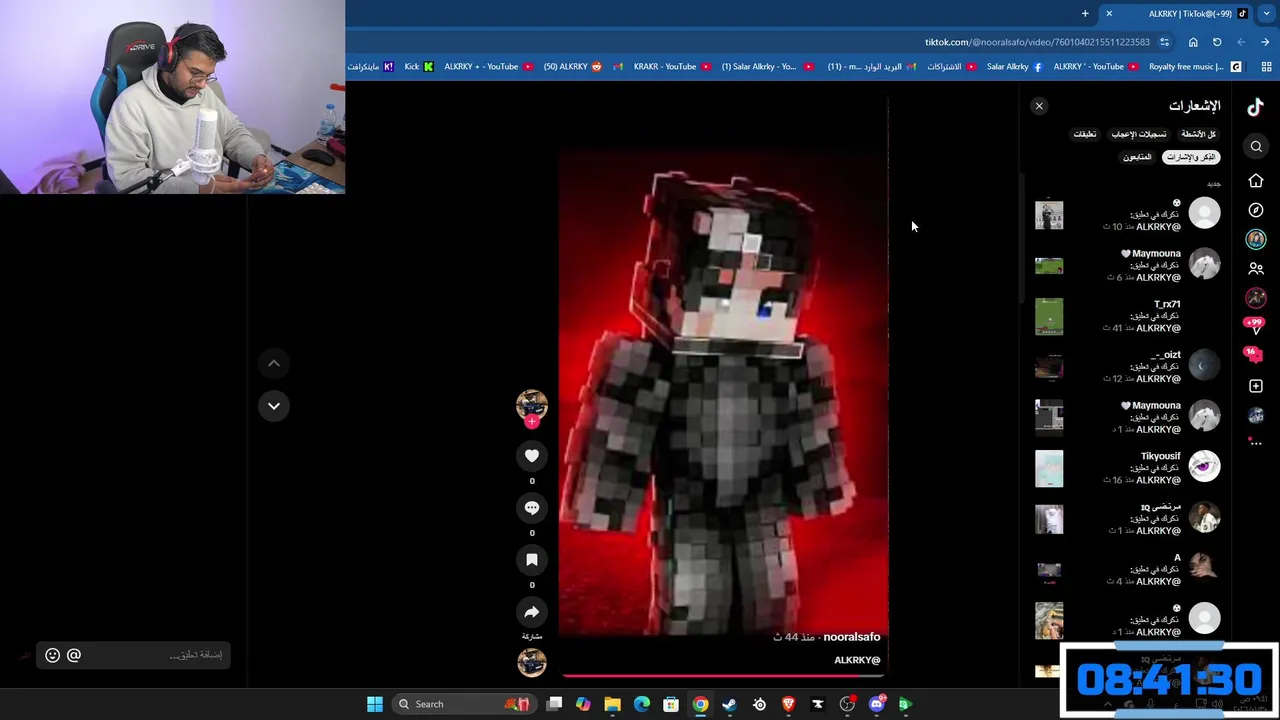Open site settings icon beside URL

1164,42
